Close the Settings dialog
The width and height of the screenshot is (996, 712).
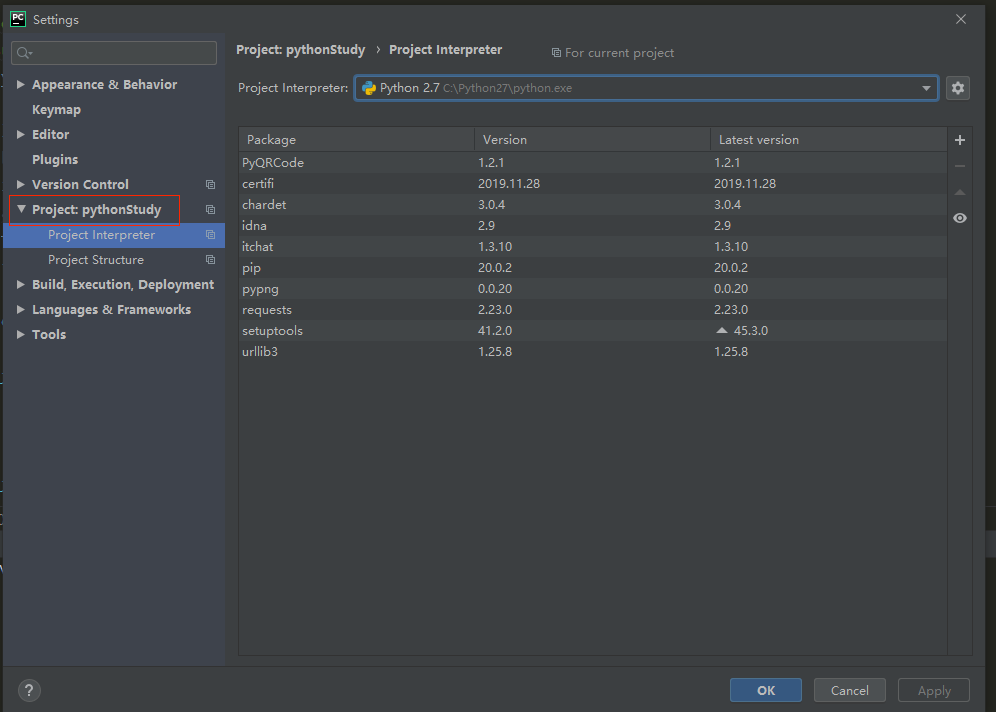(960, 19)
